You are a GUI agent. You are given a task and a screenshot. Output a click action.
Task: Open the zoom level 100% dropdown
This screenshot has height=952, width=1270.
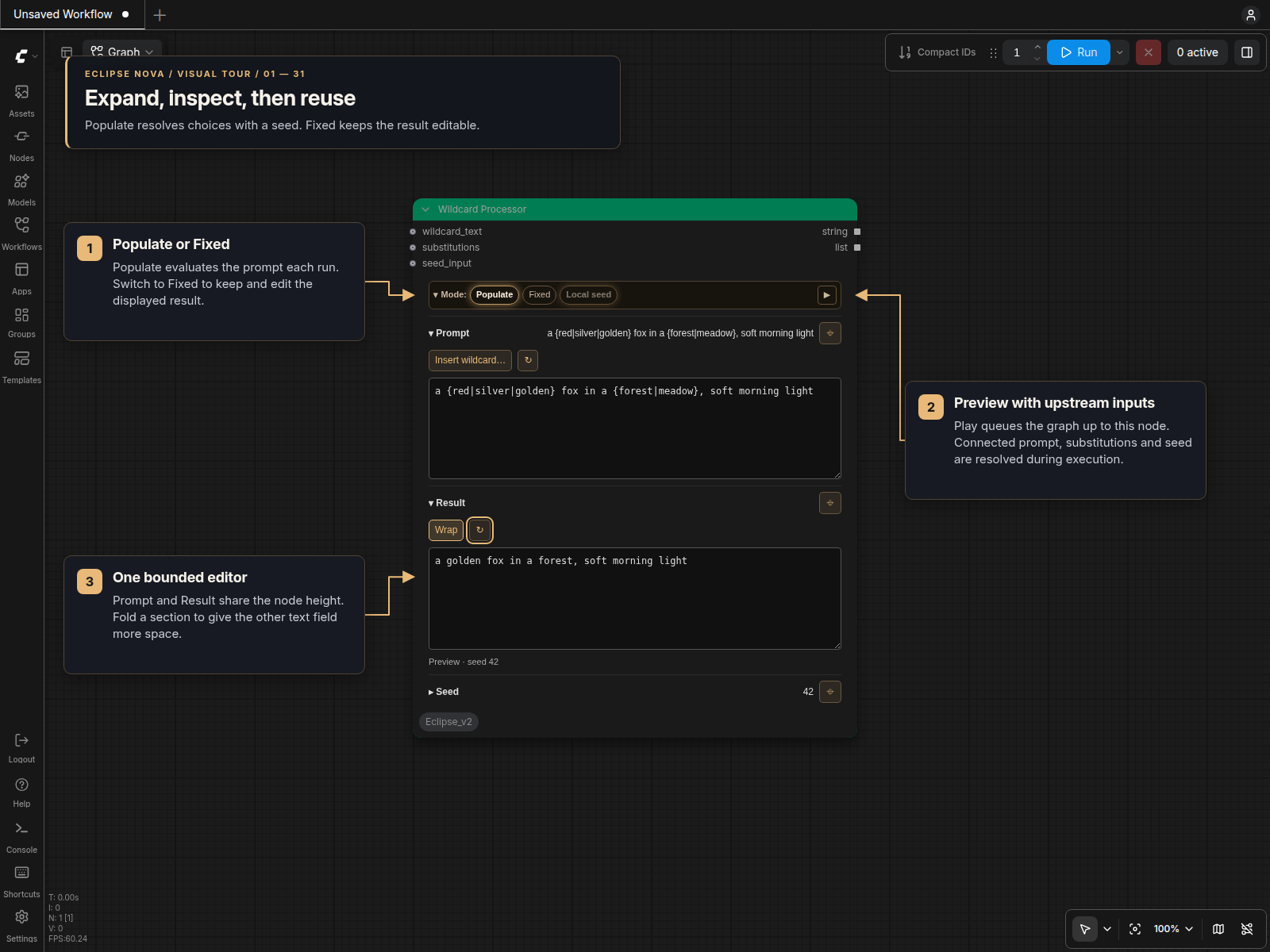(1173, 929)
